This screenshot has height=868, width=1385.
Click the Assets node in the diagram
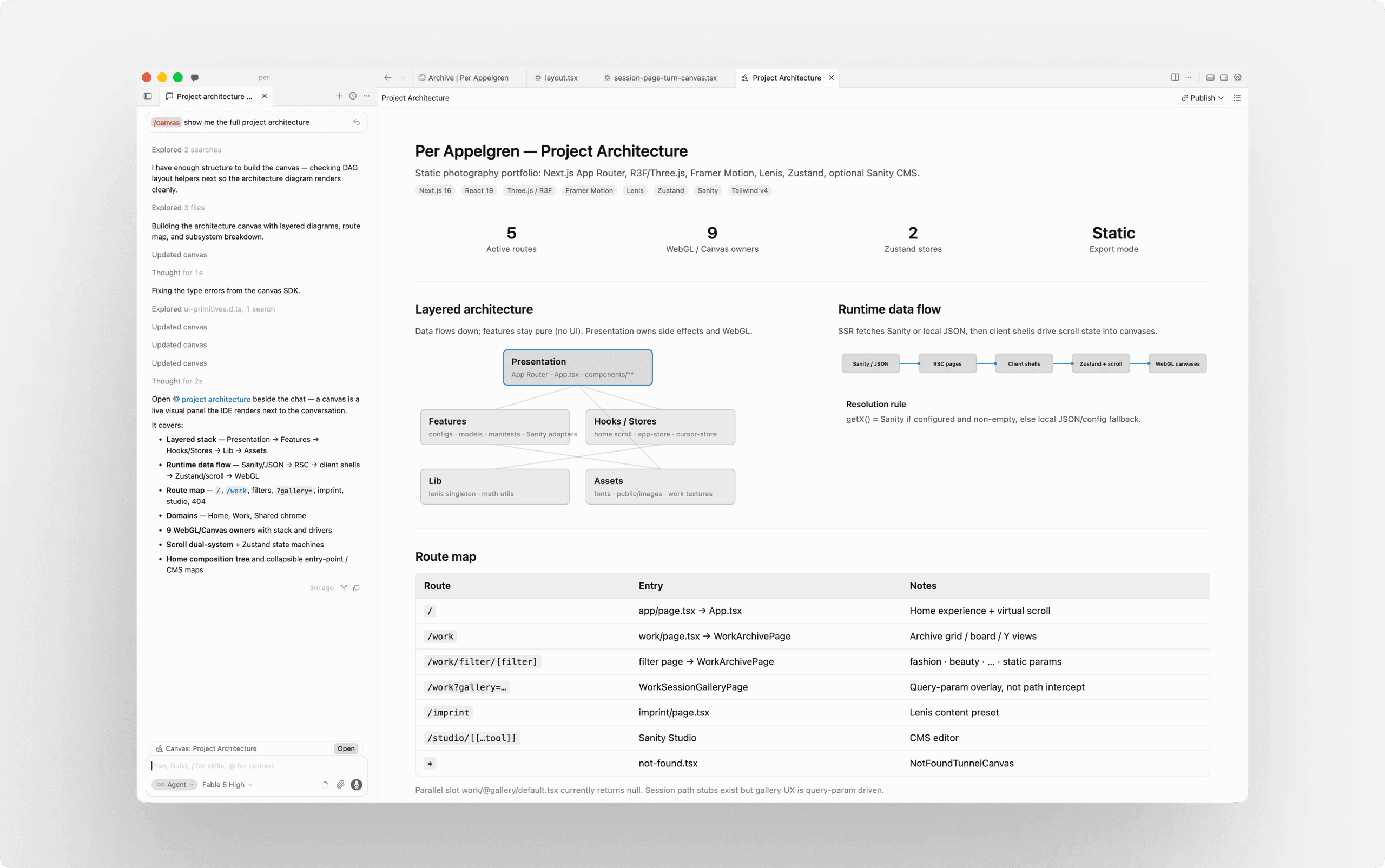pos(661,487)
